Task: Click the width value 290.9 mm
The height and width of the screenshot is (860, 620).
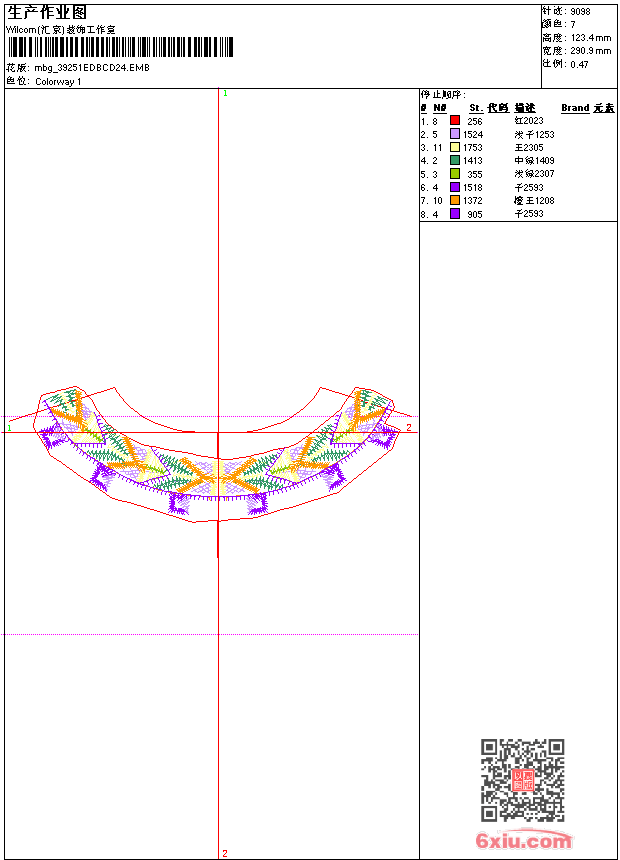Action: (591, 51)
